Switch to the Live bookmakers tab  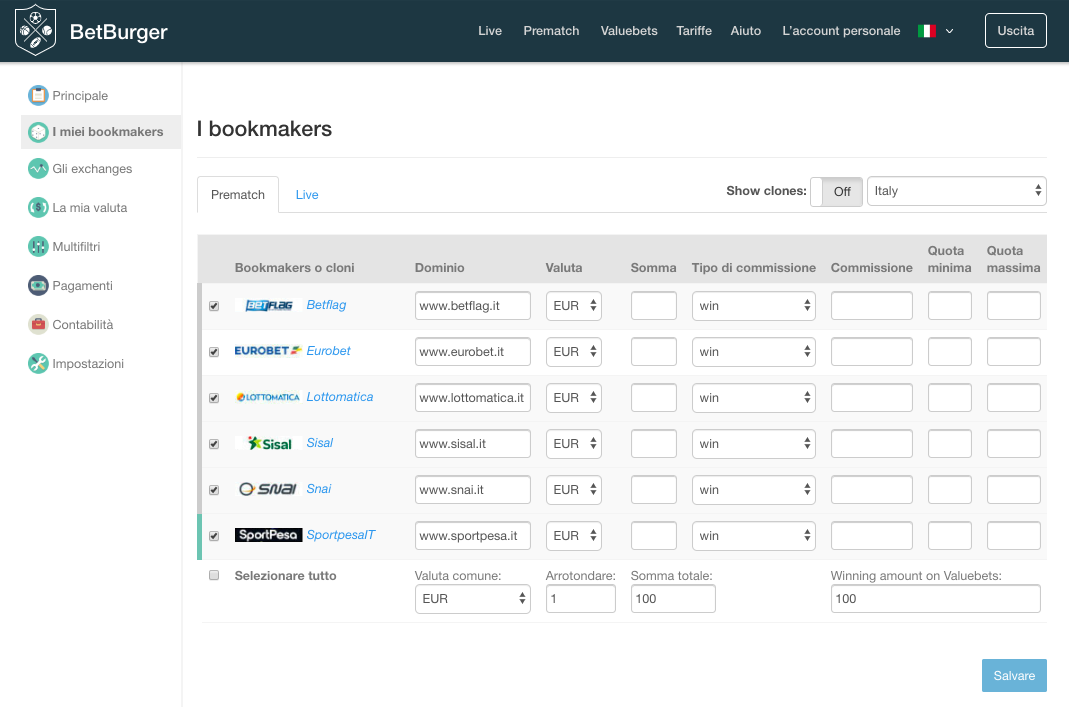[x=307, y=195]
